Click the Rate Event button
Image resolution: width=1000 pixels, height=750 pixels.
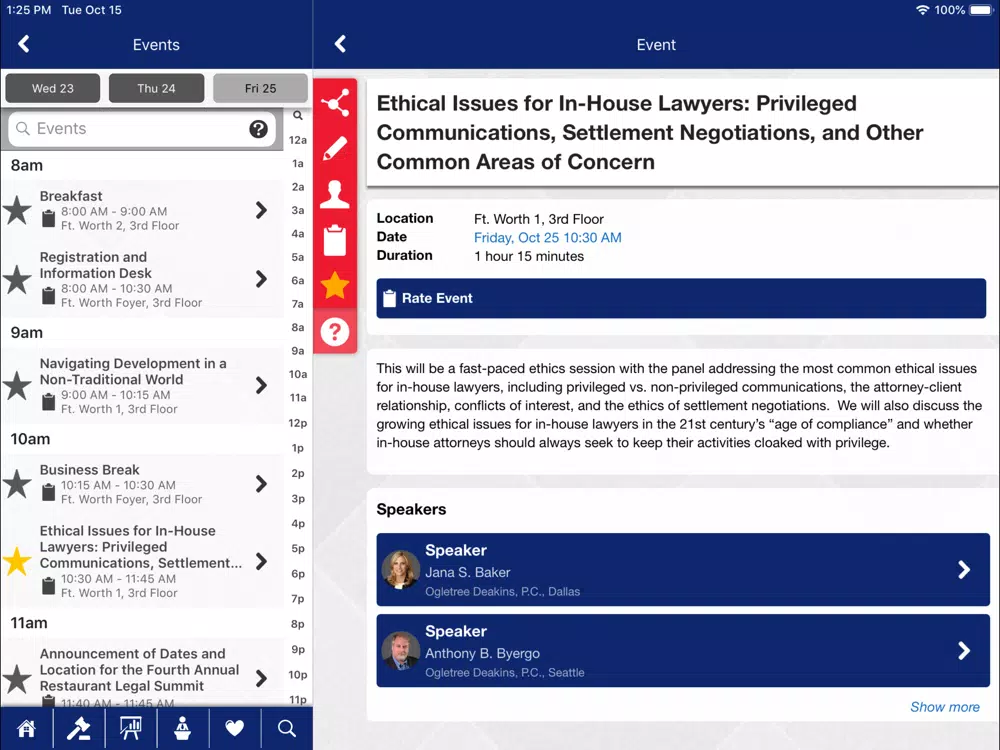point(681,298)
